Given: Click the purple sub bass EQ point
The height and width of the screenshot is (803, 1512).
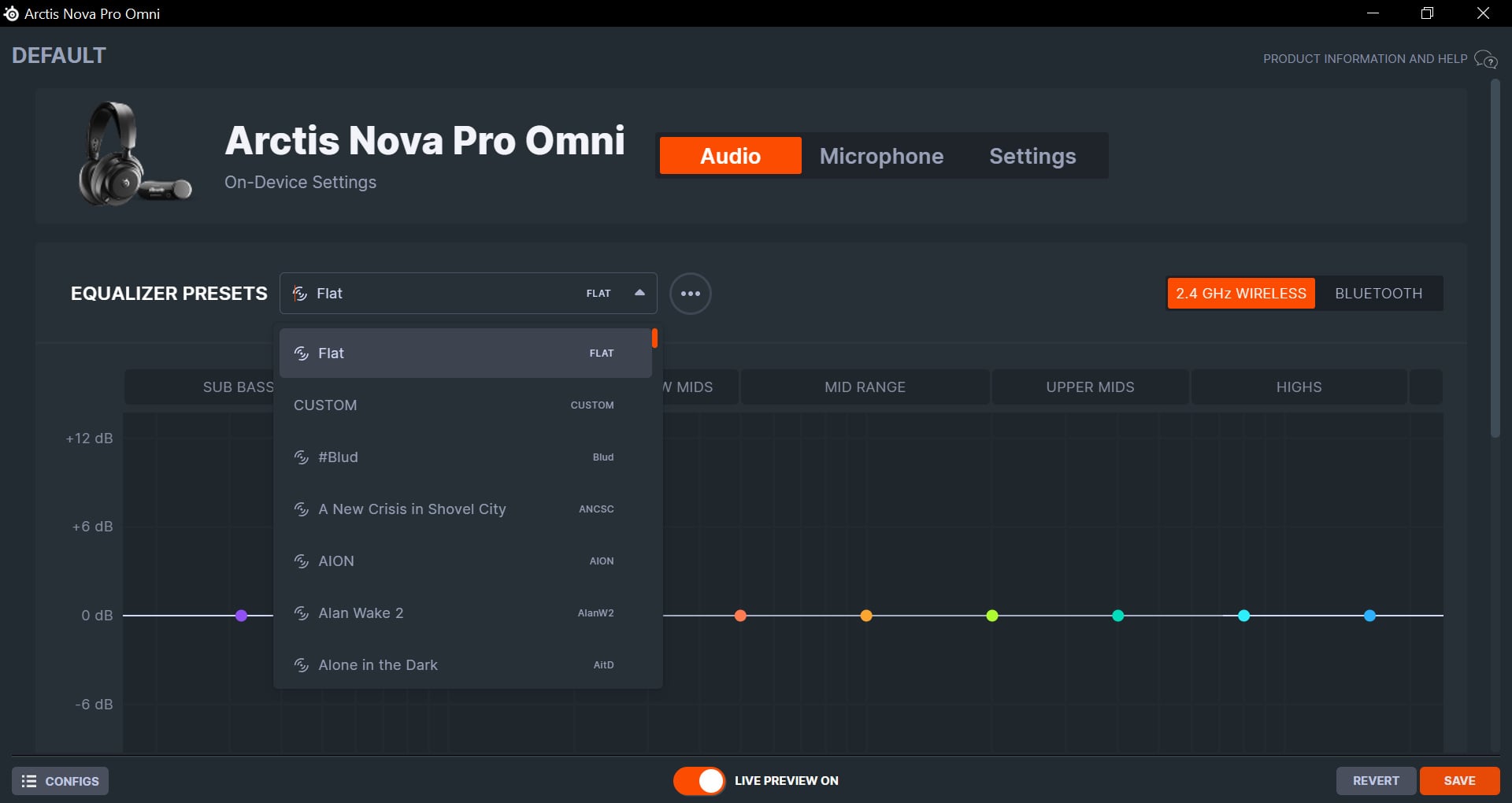Looking at the screenshot, I should (242, 616).
